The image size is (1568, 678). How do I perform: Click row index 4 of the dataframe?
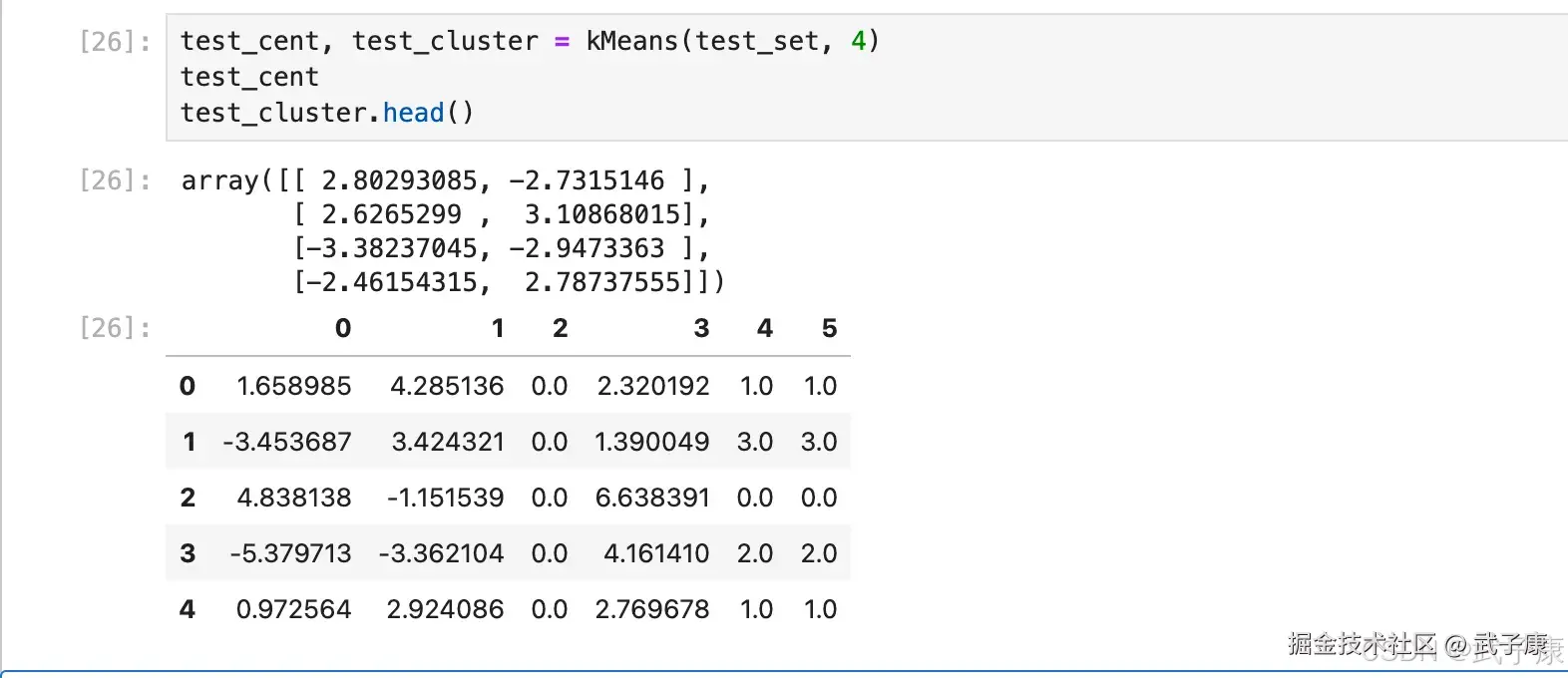188,609
